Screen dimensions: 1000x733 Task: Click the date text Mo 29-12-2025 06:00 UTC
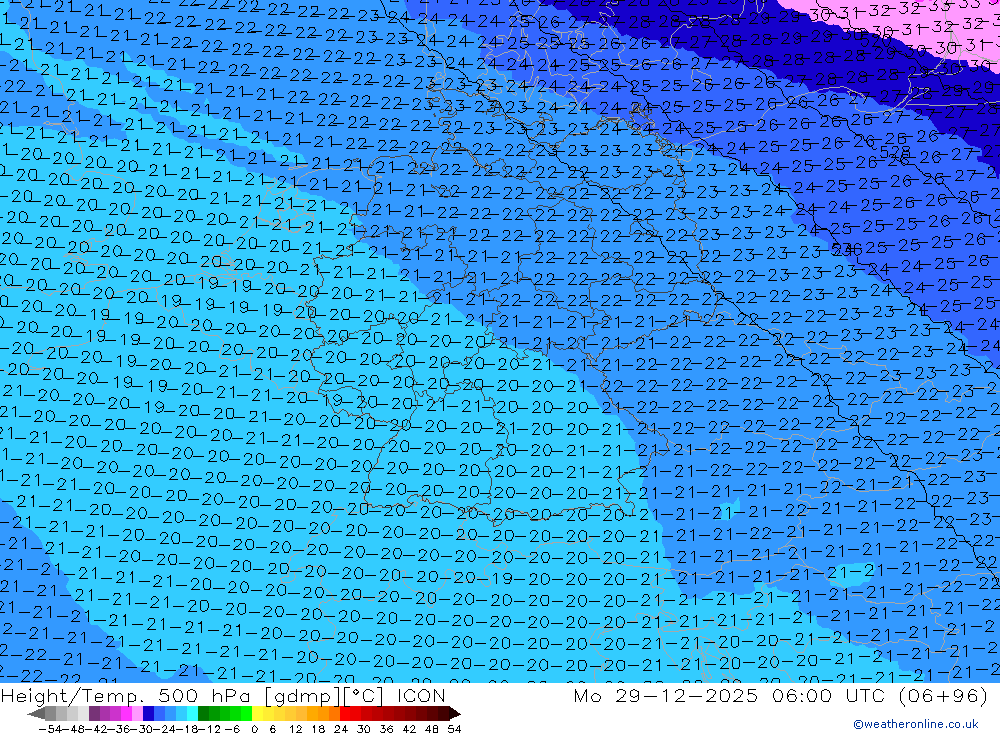tap(732, 695)
